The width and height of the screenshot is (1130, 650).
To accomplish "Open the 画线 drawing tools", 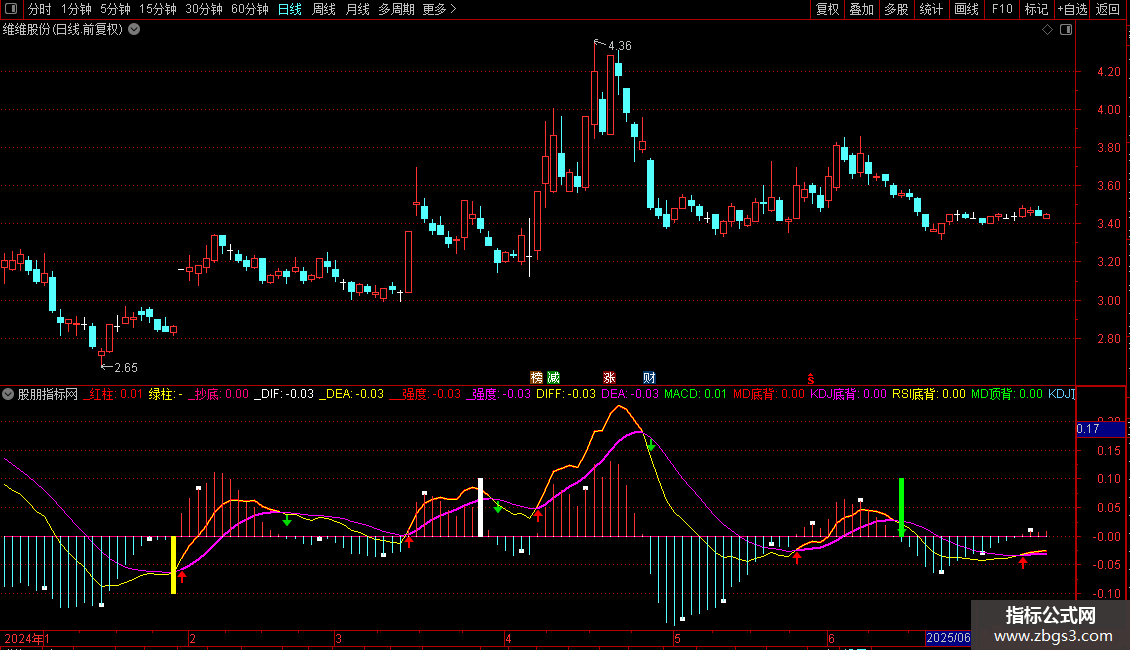I will click(966, 9).
